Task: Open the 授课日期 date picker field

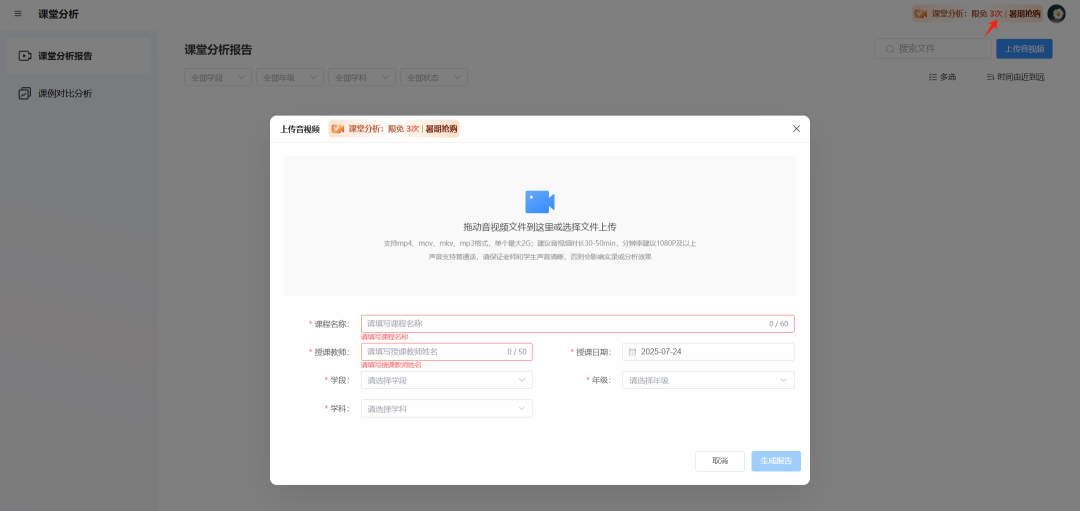Action: [708, 352]
